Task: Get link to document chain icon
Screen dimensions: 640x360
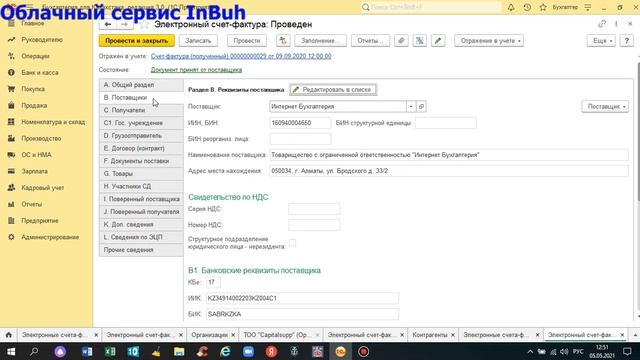Action: tap(602, 24)
